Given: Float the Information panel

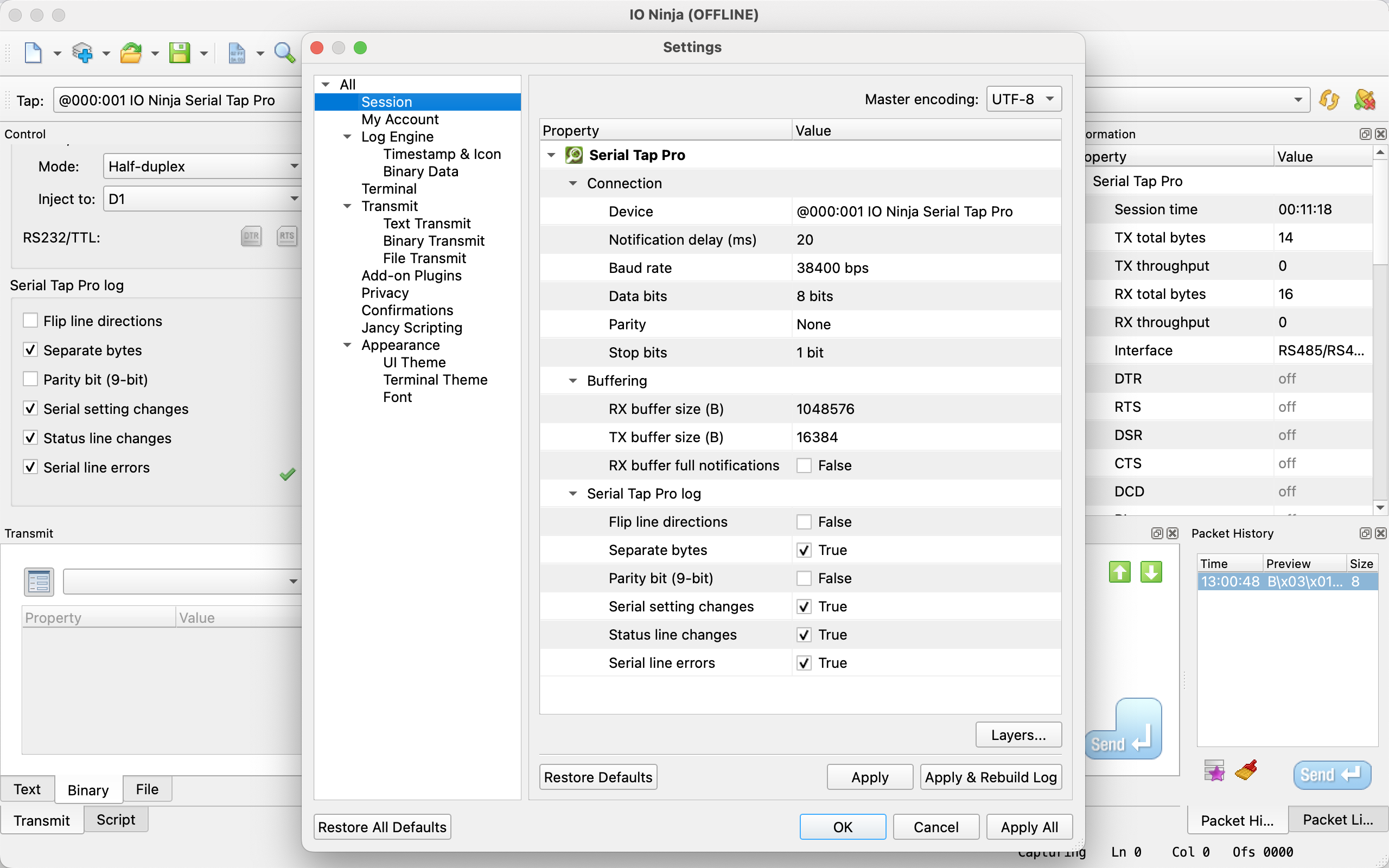Looking at the screenshot, I should [x=1365, y=134].
